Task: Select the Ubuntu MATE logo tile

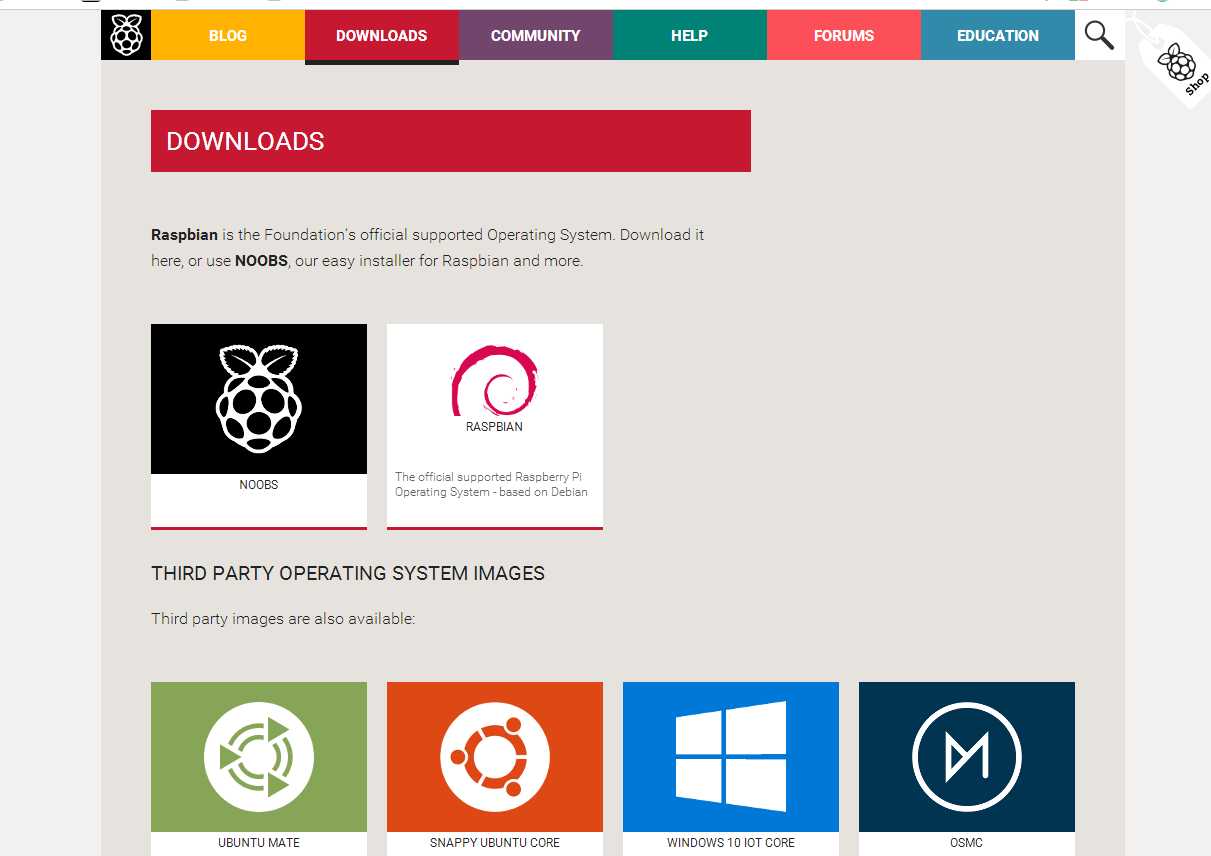Action: tap(259, 757)
